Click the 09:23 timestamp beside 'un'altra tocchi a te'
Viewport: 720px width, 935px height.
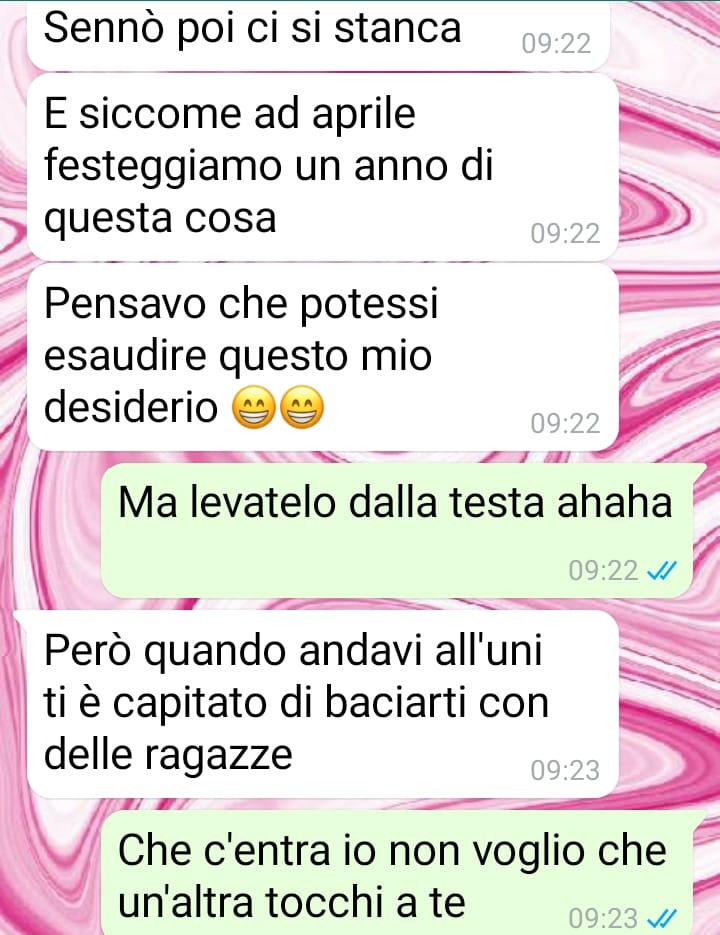point(603,918)
